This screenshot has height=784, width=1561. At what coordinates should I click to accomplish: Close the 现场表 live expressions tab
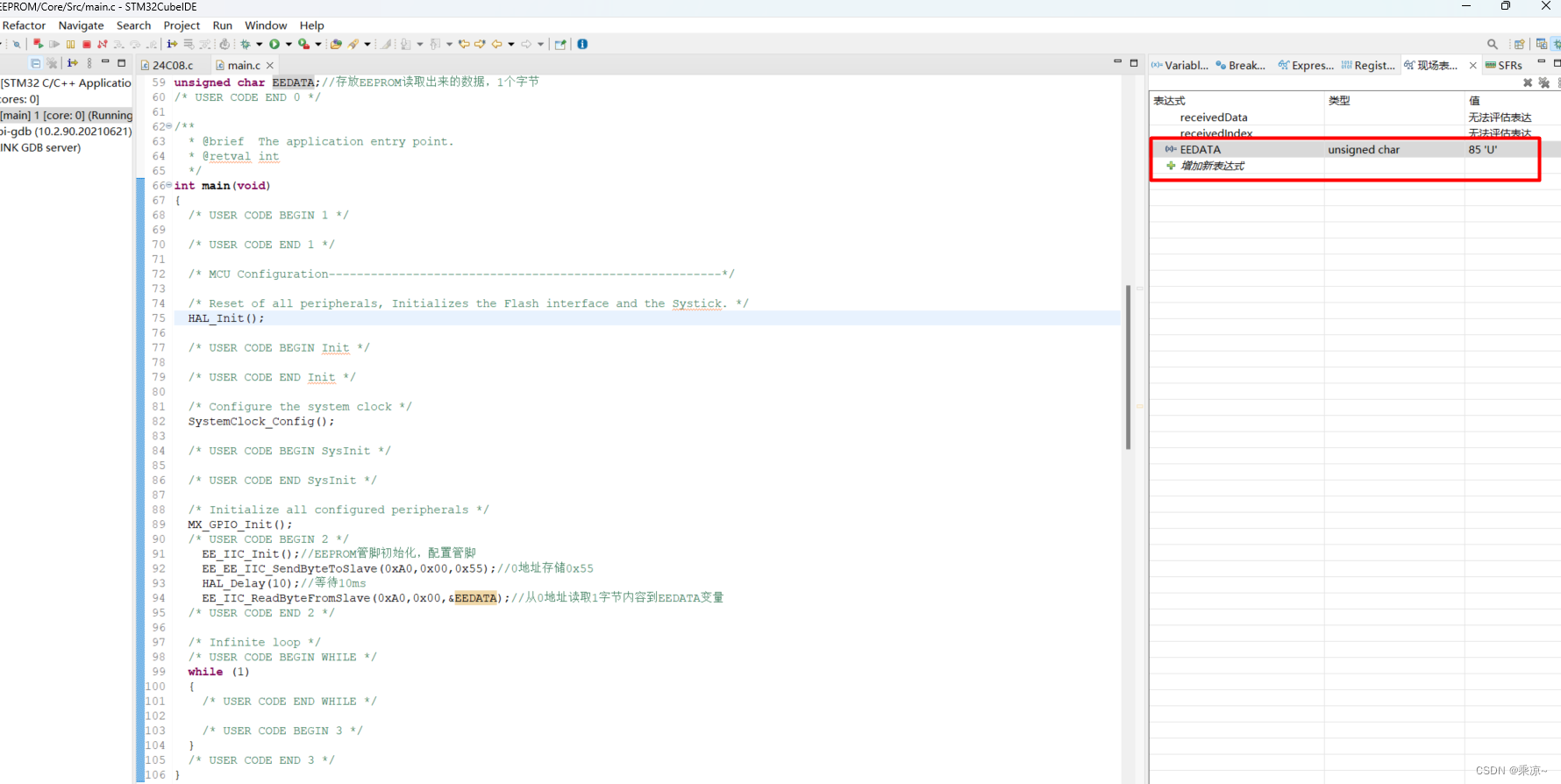click(x=1473, y=65)
